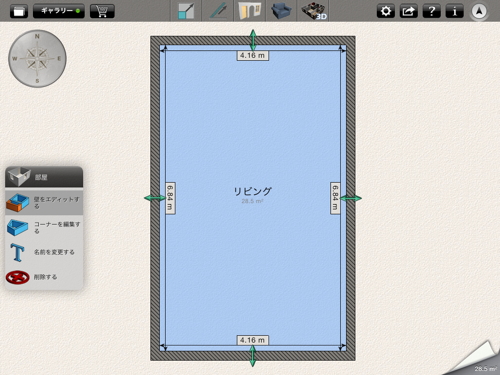Open help with question mark icon

click(432, 11)
